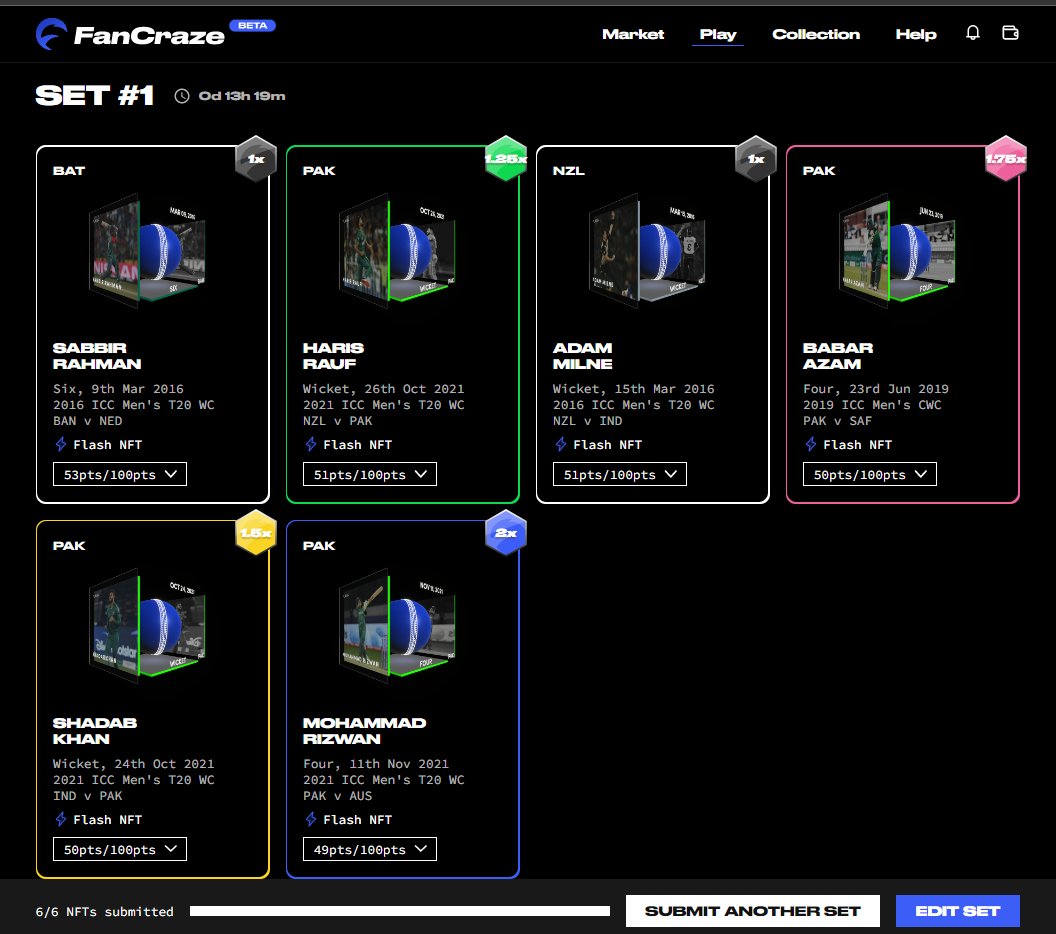Click the SET #1 heading
Image resolution: width=1056 pixels, height=934 pixels.
[94, 96]
